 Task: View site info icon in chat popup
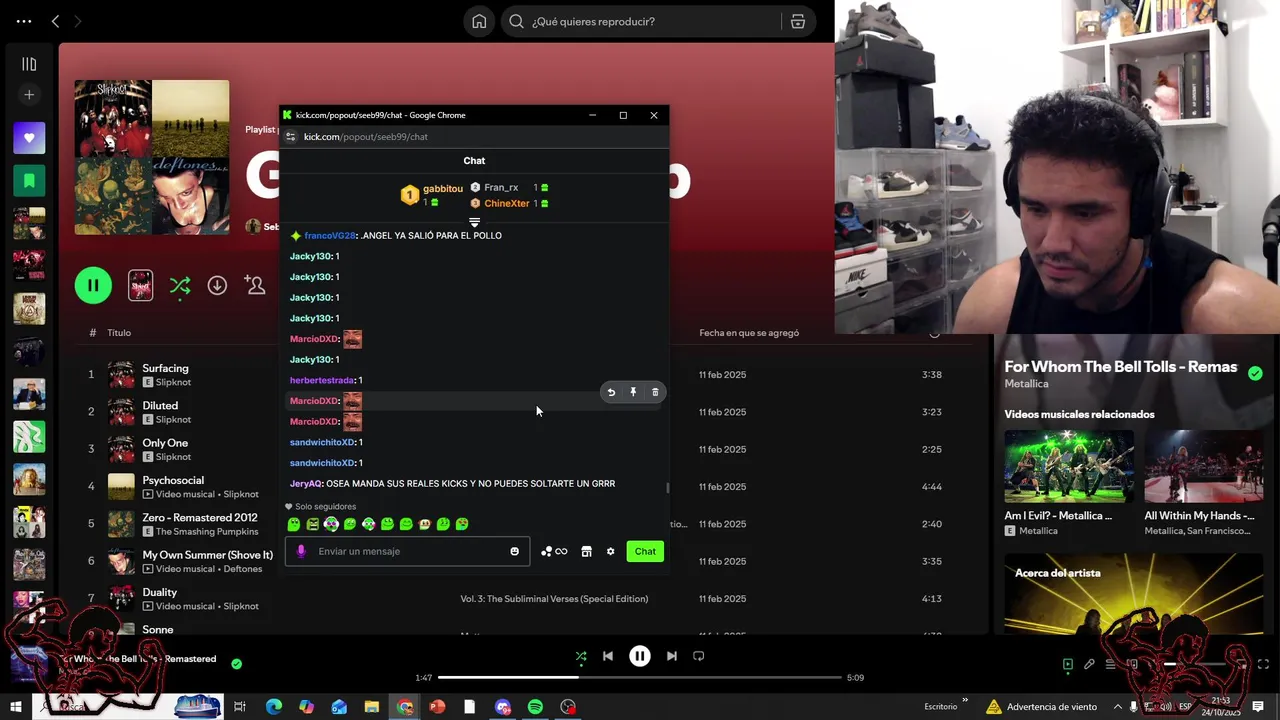(x=291, y=137)
